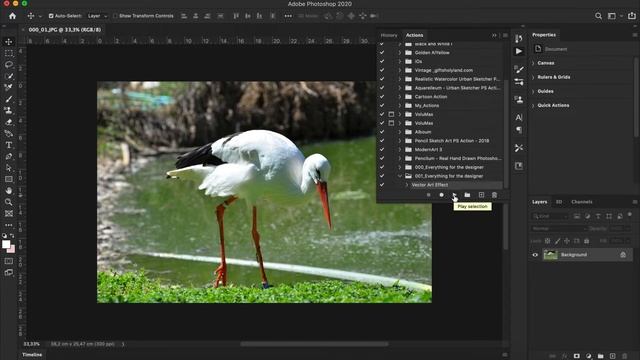
Task: Open the Properties tab
Action: [544, 35]
